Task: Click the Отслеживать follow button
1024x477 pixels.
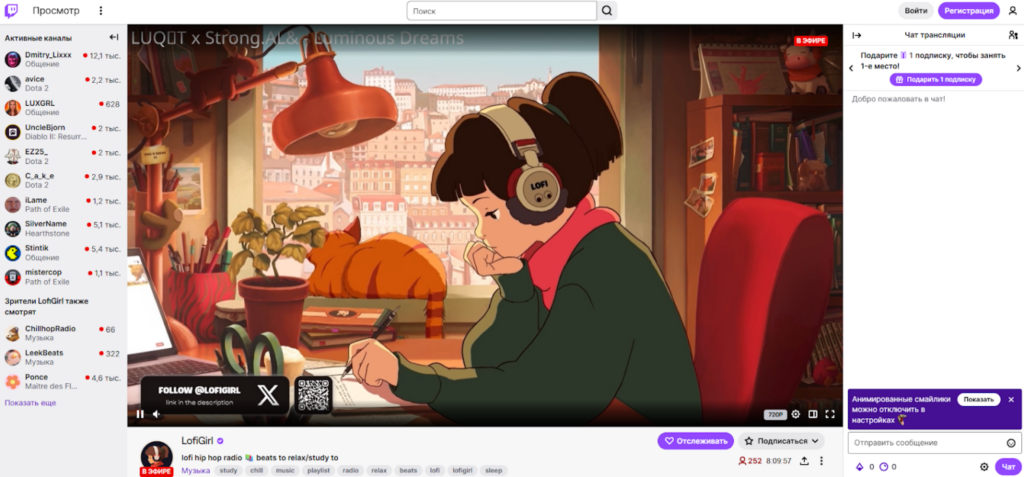Action: [x=696, y=441]
